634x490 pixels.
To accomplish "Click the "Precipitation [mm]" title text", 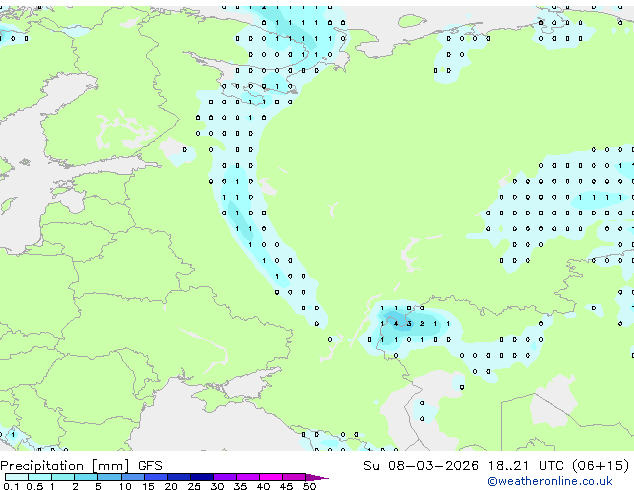I will [x=65, y=466].
